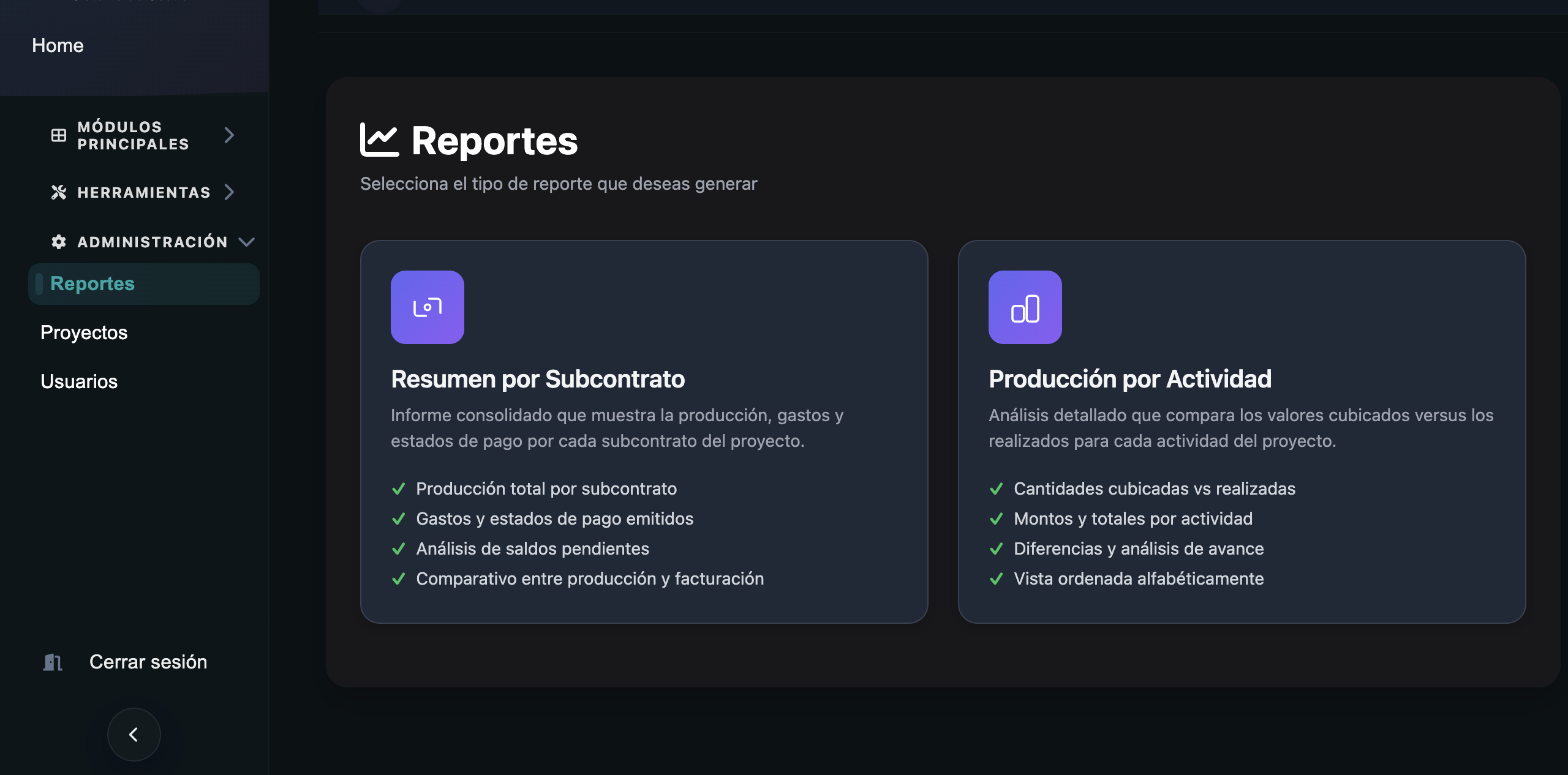The height and width of the screenshot is (775, 1568).
Task: Click the sidebar collapse arrow at the bottom
Action: coord(133,734)
